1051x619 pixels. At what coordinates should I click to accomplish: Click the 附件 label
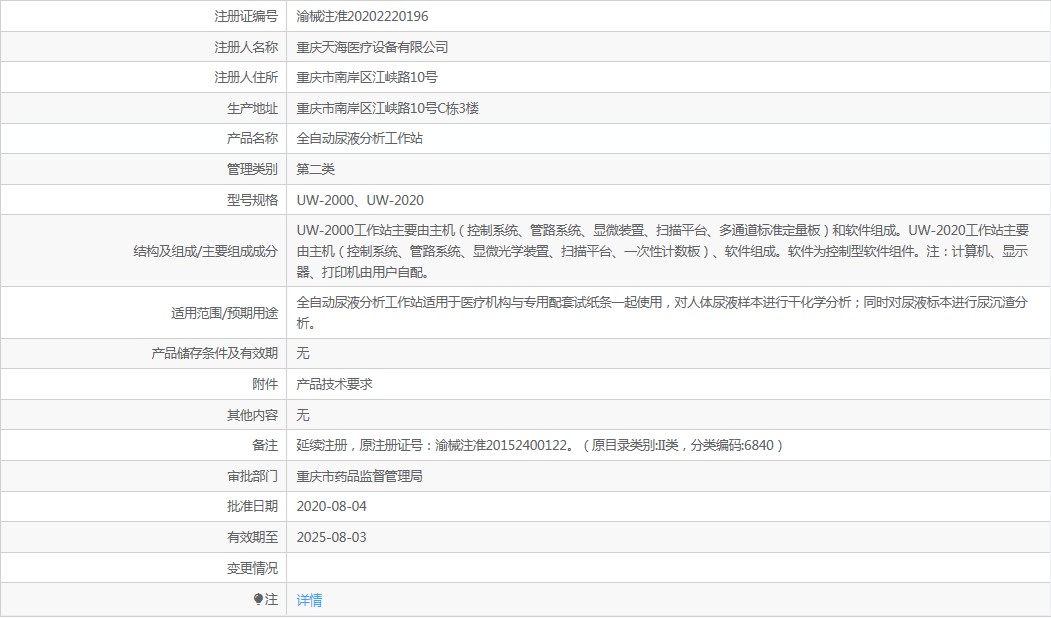pos(265,384)
